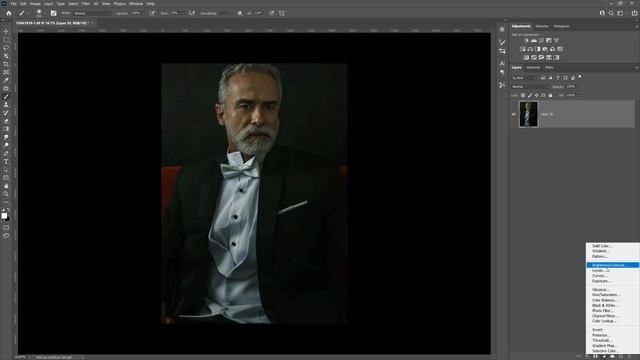Viewport: 640px width, 360px height.
Task: Open the Layers panel flyout menu
Action: coord(636,67)
